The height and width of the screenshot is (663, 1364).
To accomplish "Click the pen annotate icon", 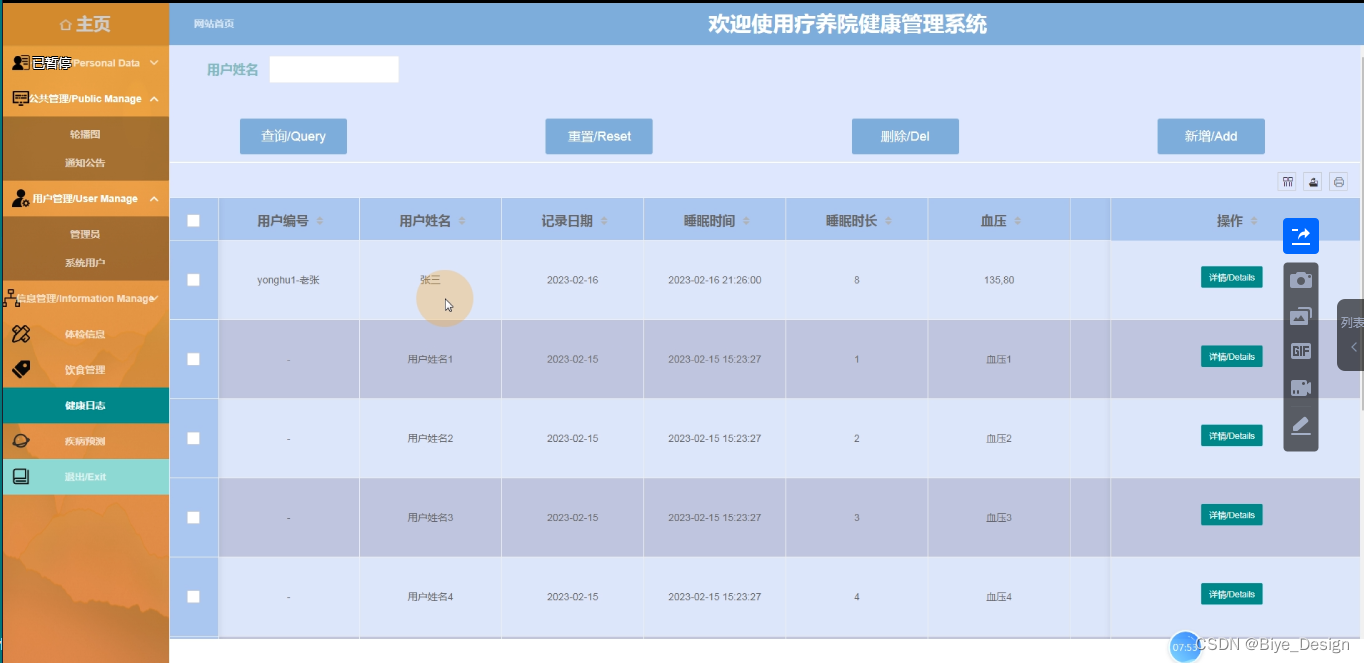I will pyautogui.click(x=1301, y=425).
